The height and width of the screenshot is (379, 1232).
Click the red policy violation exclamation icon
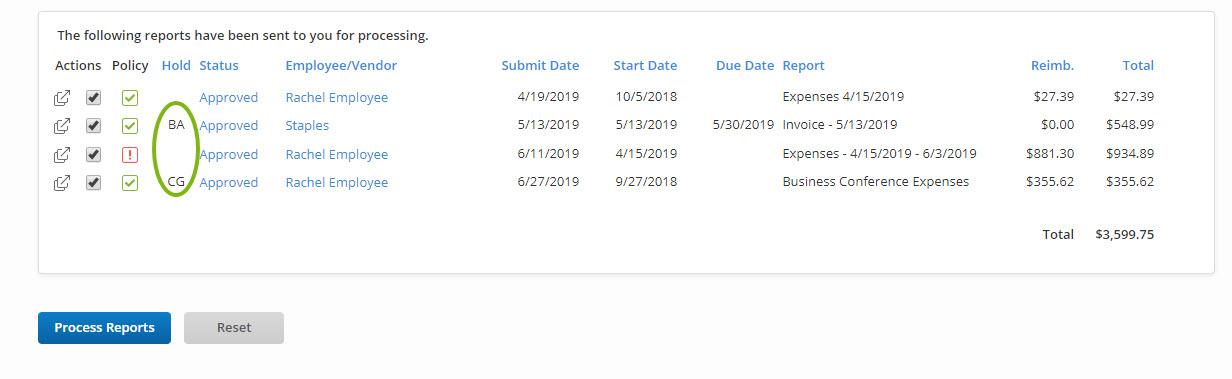130,154
